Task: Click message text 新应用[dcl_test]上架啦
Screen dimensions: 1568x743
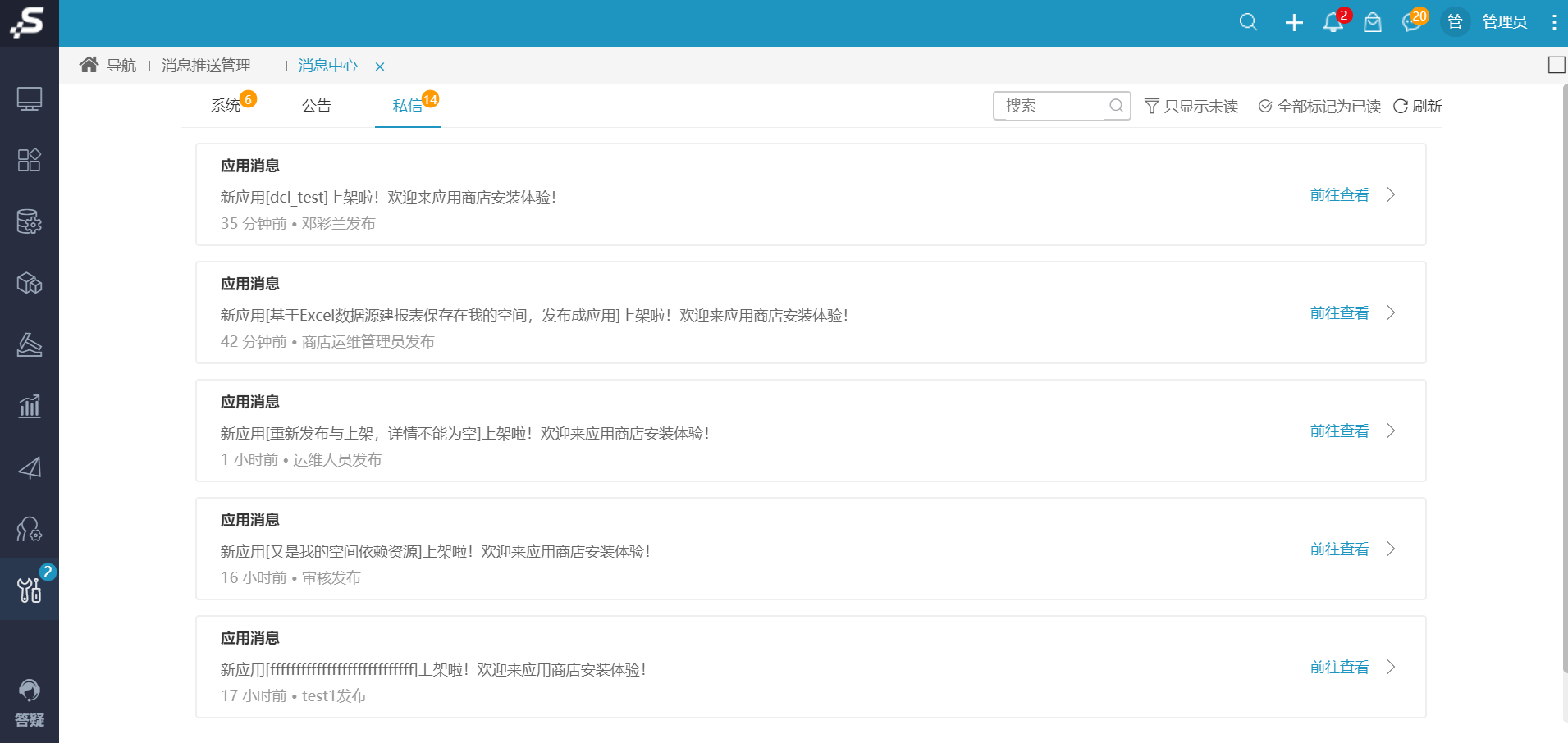Action: point(389,198)
